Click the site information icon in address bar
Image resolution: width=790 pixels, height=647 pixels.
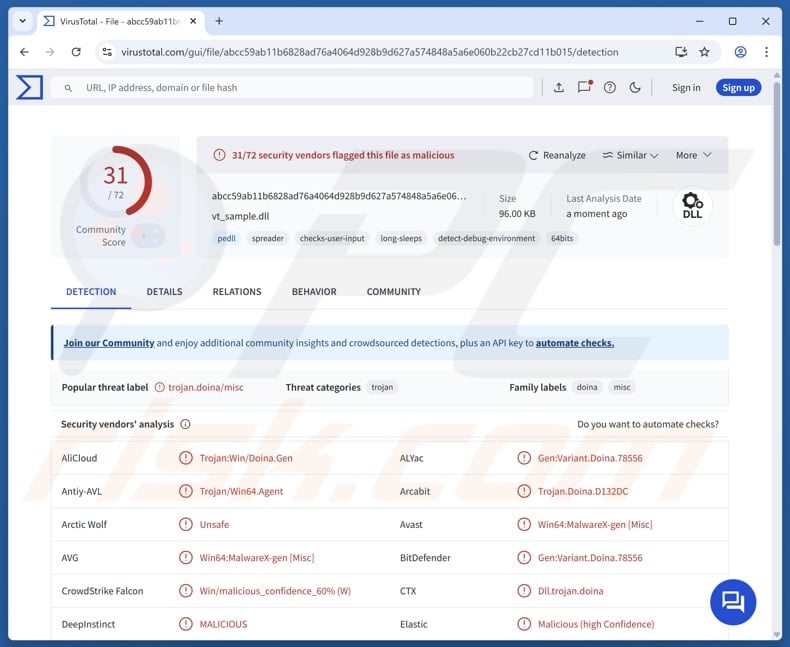coord(107,52)
